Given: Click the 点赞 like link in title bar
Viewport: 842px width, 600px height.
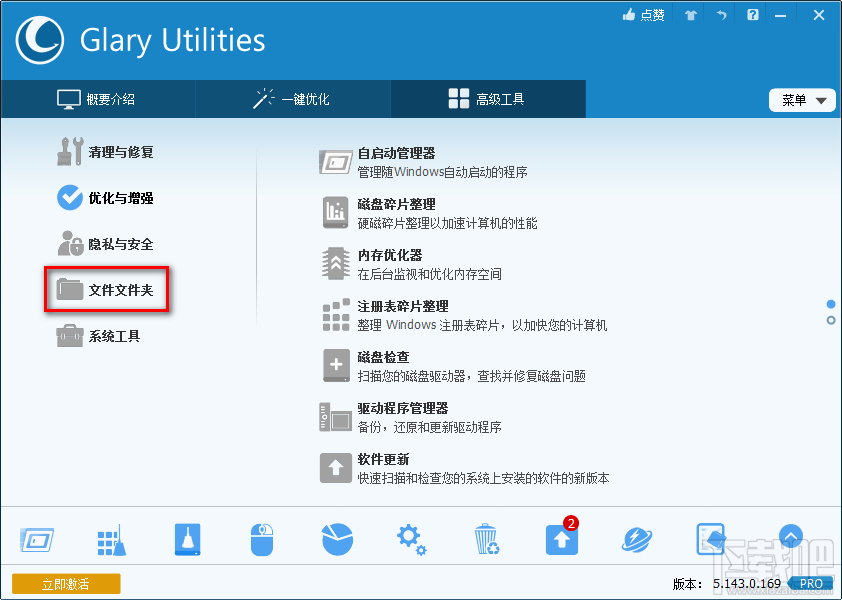Looking at the screenshot, I should click(643, 15).
